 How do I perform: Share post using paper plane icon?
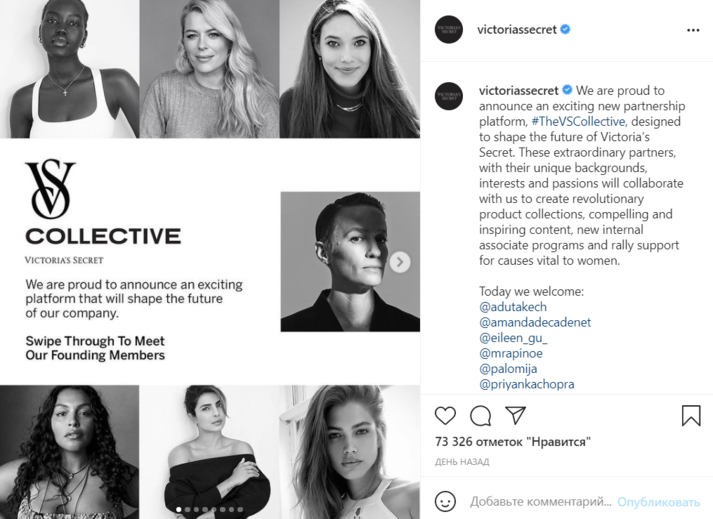[x=515, y=415]
